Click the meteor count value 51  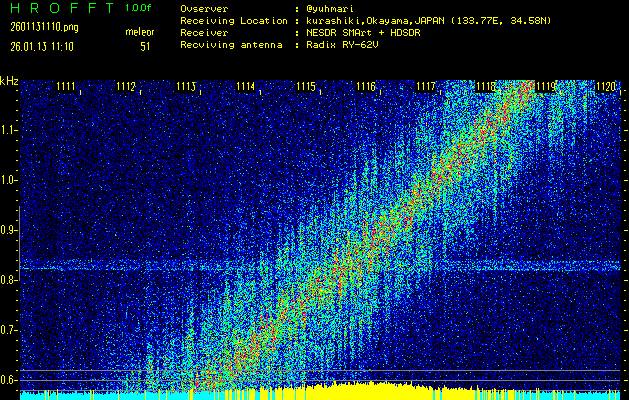pyautogui.click(x=145, y=47)
